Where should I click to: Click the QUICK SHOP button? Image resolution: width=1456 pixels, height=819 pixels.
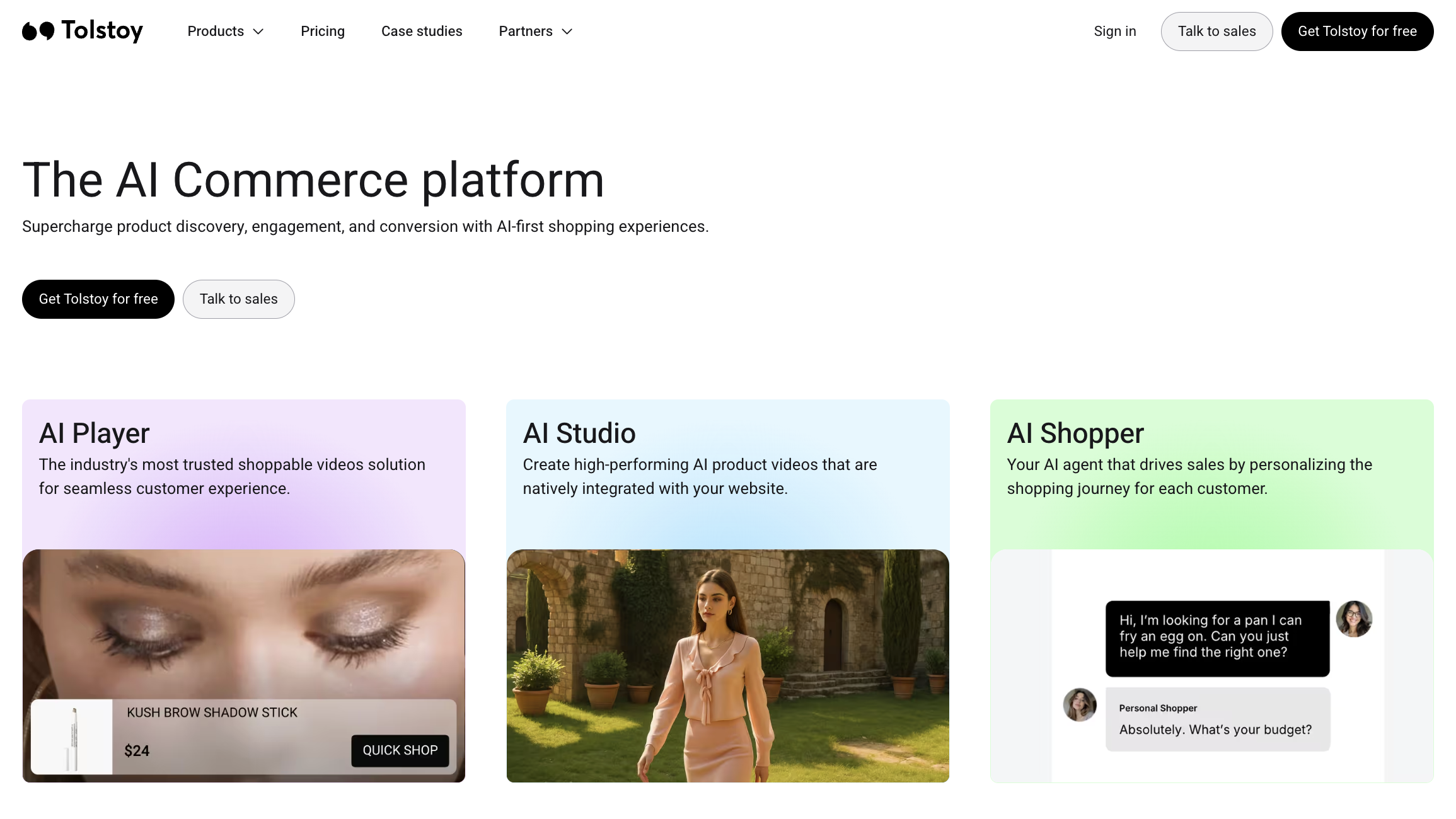(x=400, y=750)
